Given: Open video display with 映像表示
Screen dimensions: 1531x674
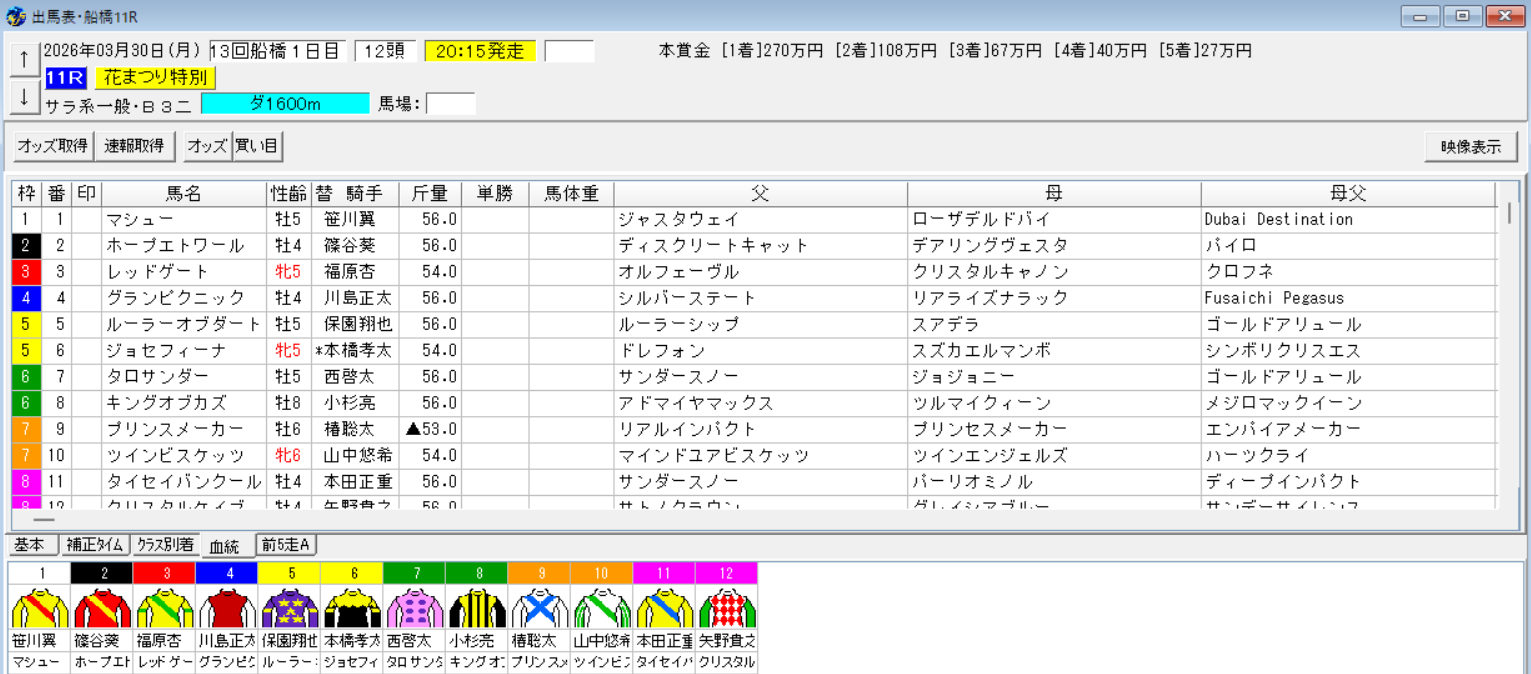Looking at the screenshot, I should [x=1470, y=145].
